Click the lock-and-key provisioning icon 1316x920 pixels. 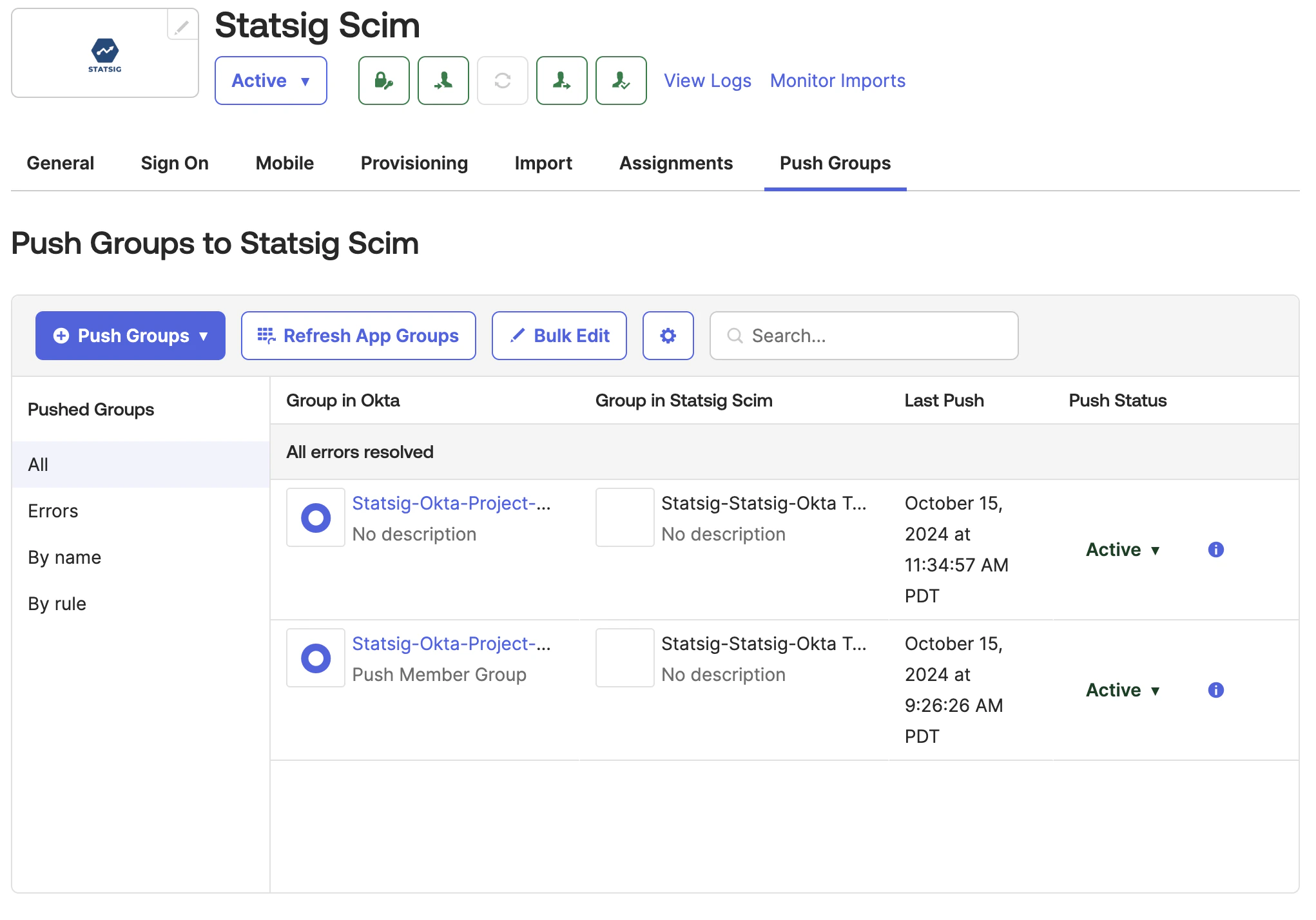[x=383, y=81]
